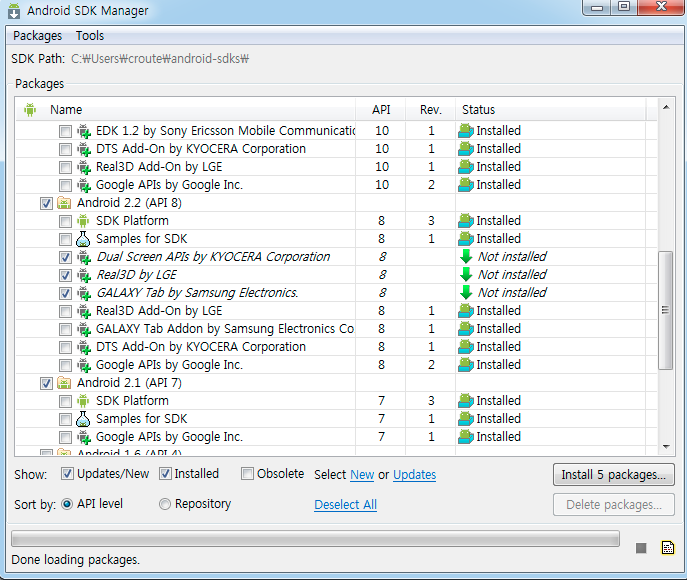Click the folder icon of Android 2.1 (API 7)

[x=64, y=383]
